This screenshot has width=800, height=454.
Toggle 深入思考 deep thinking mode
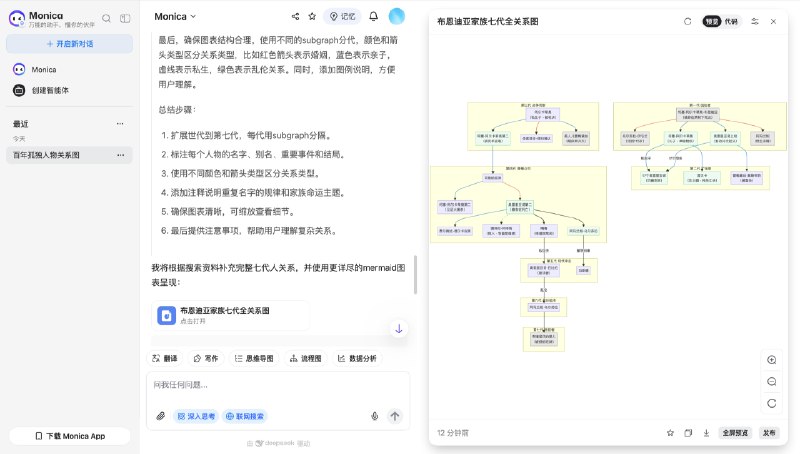point(196,416)
